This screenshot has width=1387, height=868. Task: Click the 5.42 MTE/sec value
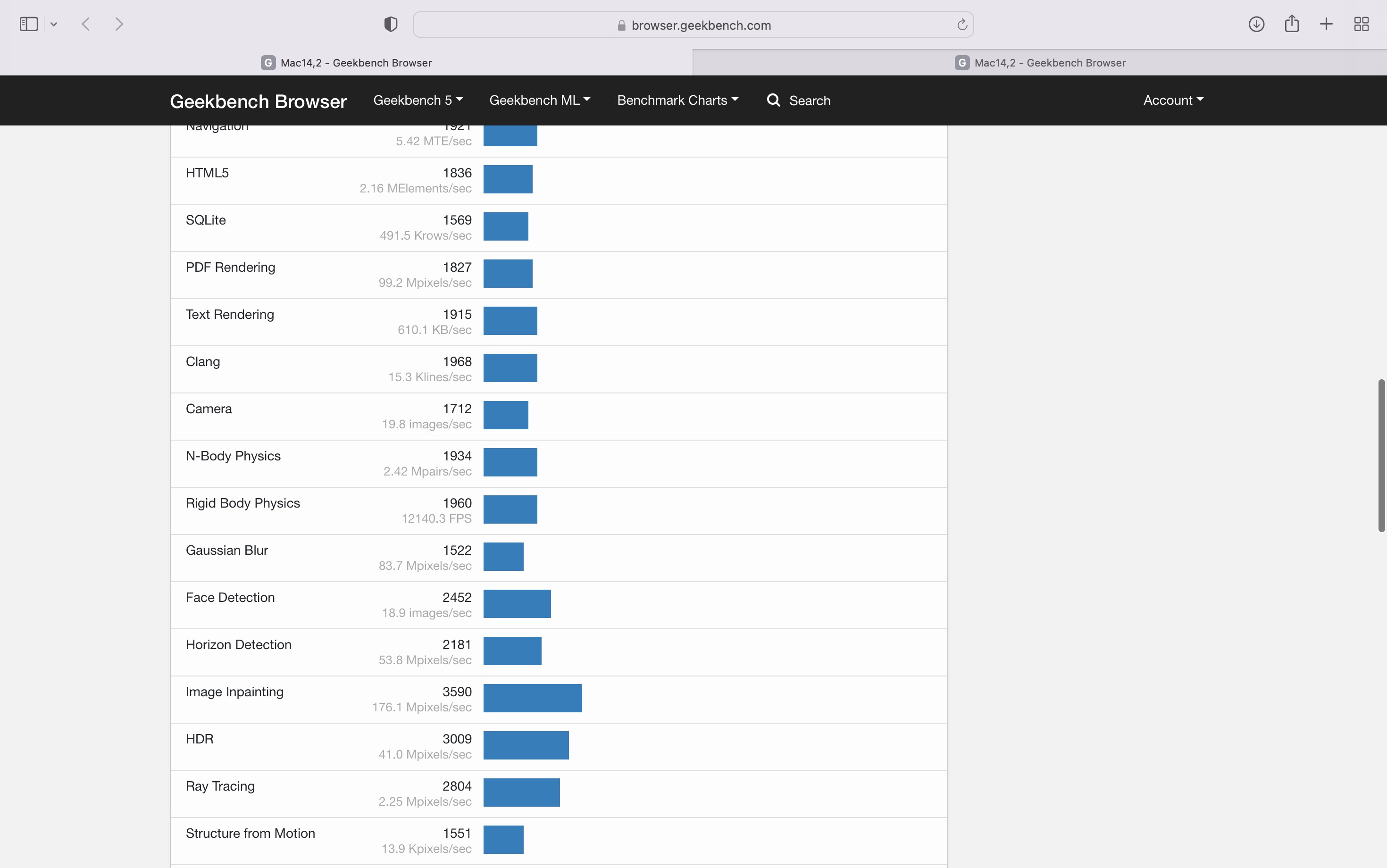click(x=434, y=141)
